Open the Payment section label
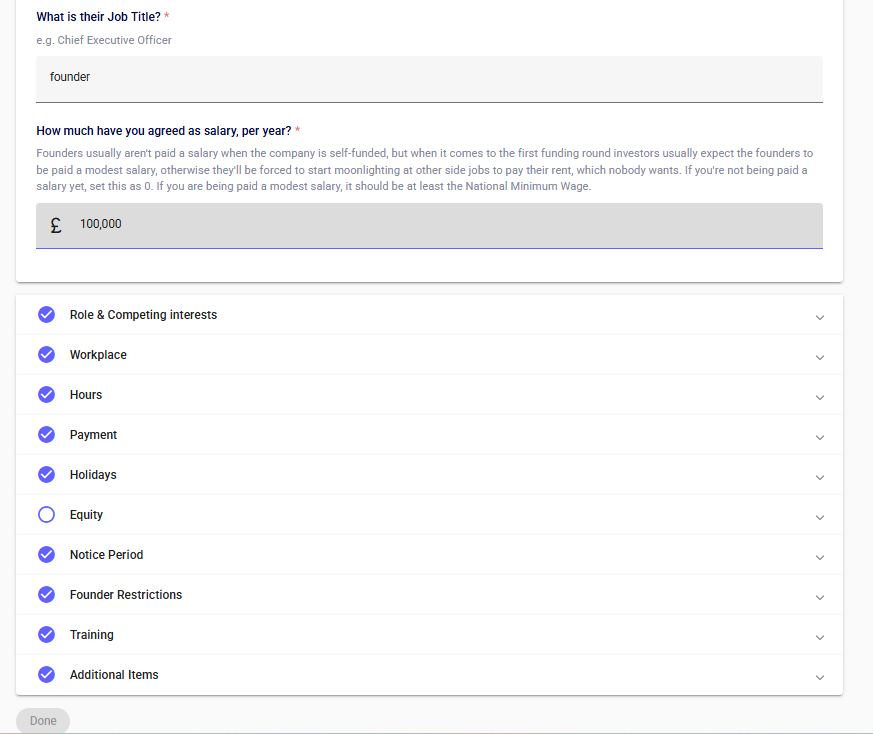873x734 pixels. (x=93, y=435)
